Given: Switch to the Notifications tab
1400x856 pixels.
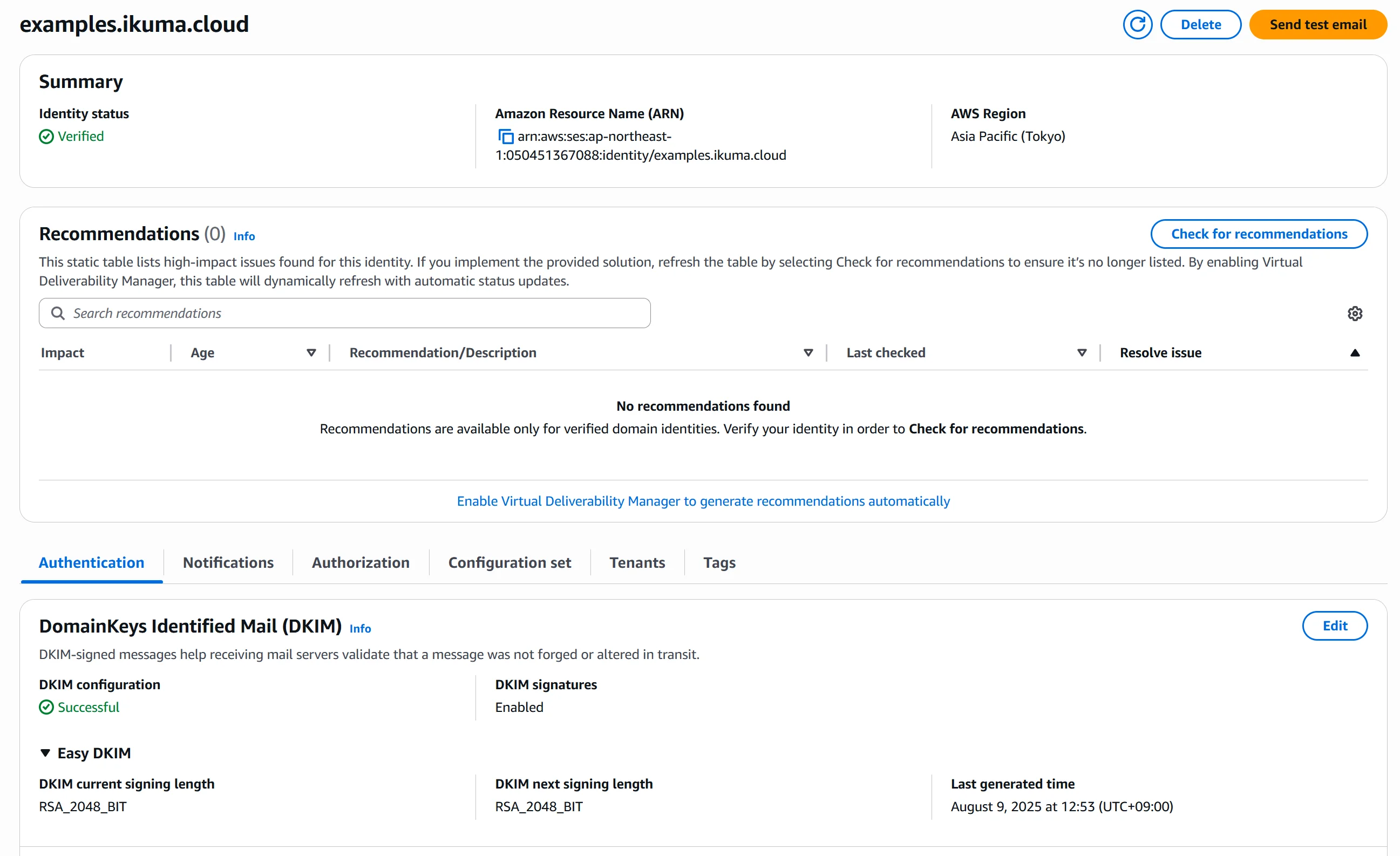Looking at the screenshot, I should pos(228,562).
